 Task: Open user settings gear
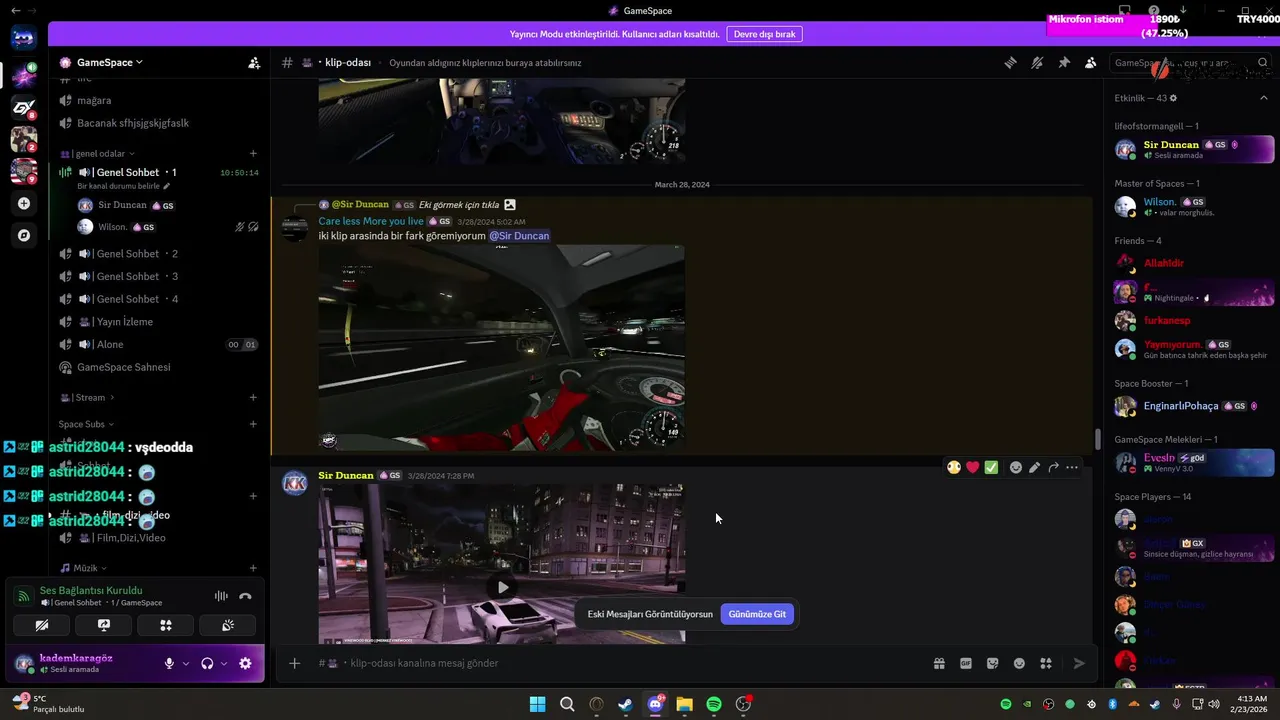pos(245,663)
